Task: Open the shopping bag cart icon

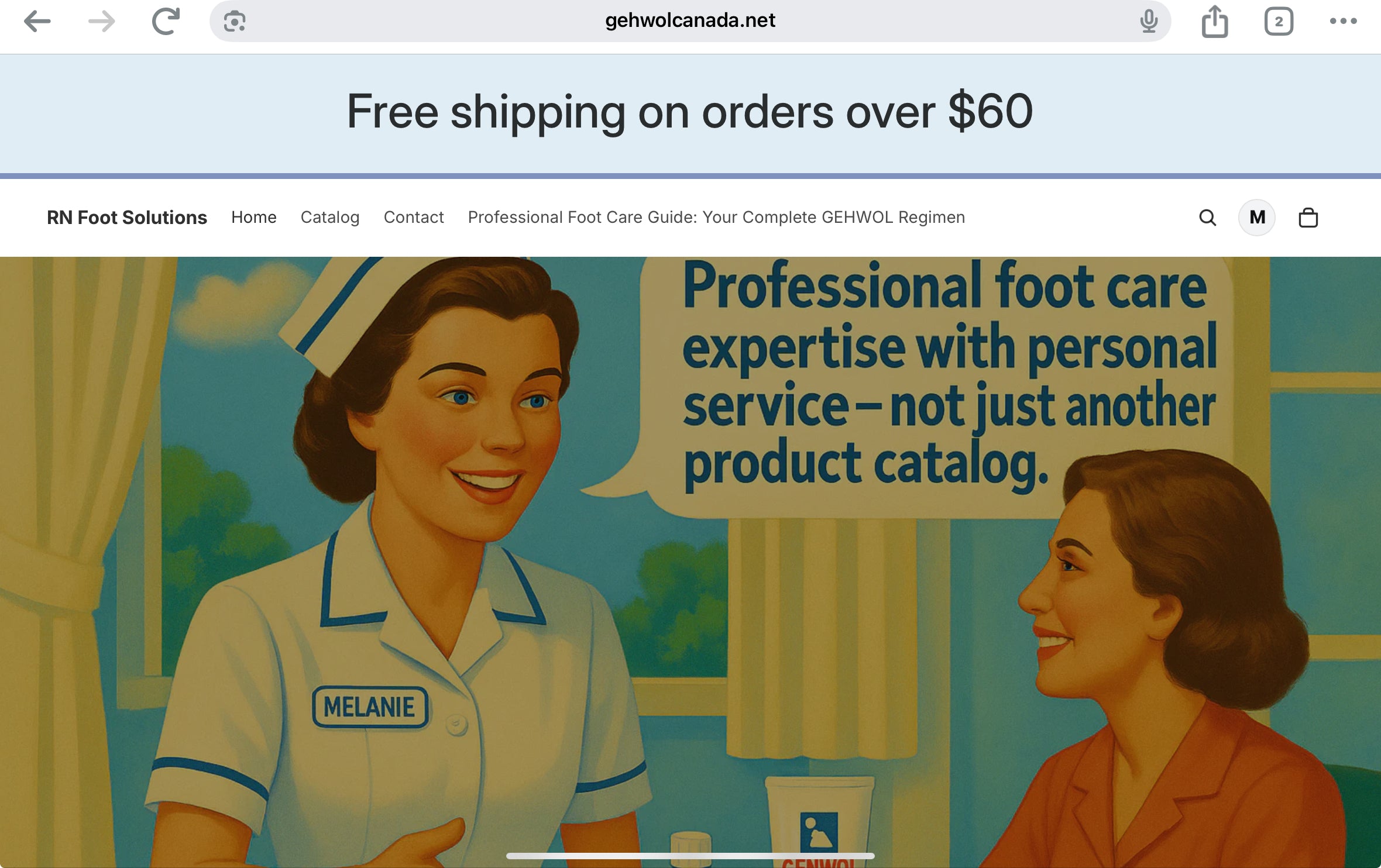Action: pyautogui.click(x=1308, y=218)
